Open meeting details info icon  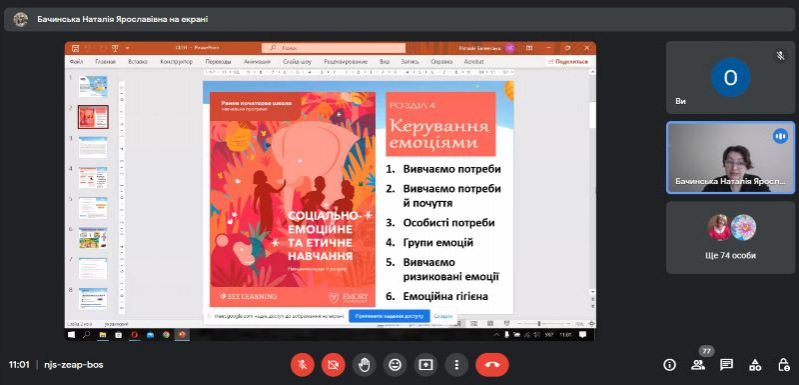click(670, 365)
